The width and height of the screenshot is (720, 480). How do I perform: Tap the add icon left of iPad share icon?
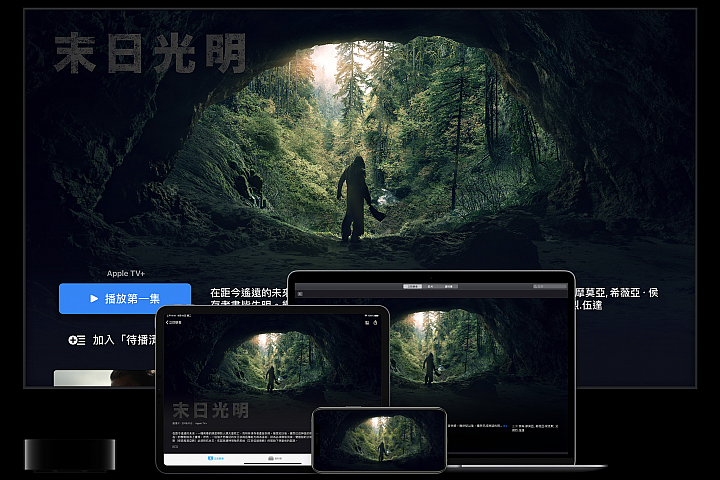pos(367,323)
